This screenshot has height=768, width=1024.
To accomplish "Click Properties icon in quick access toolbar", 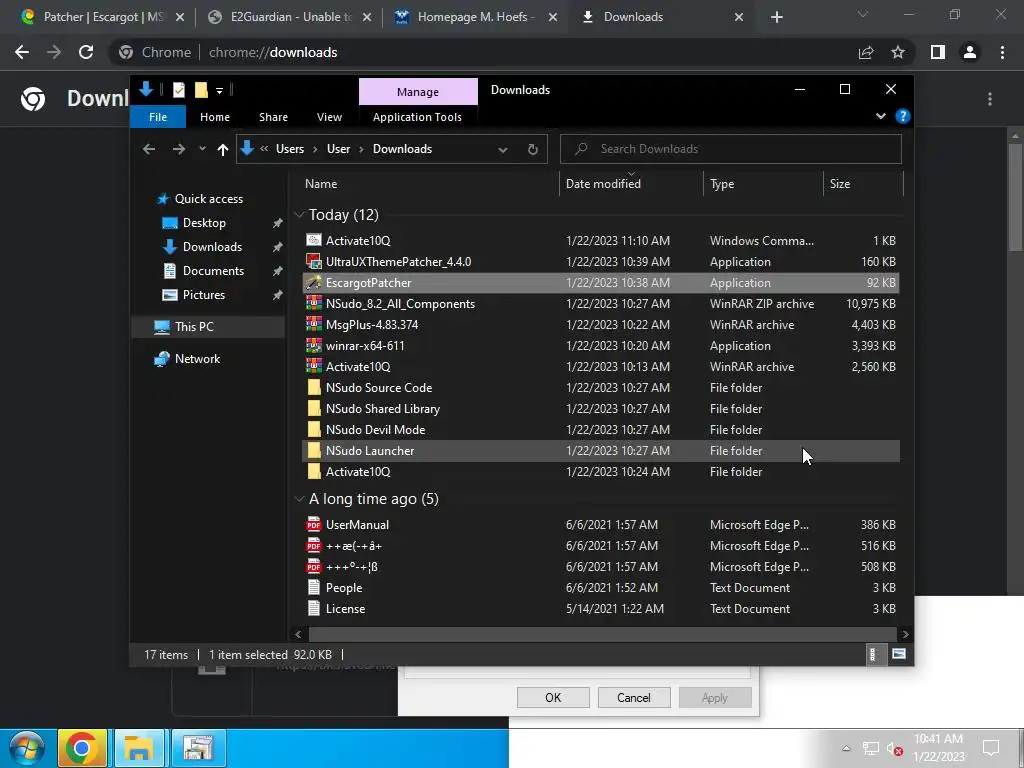I will click(x=178, y=90).
